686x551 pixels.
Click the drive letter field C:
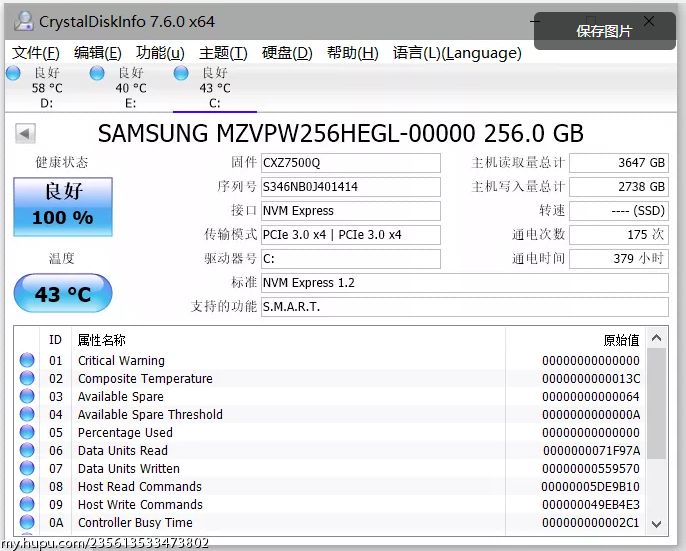[351, 259]
